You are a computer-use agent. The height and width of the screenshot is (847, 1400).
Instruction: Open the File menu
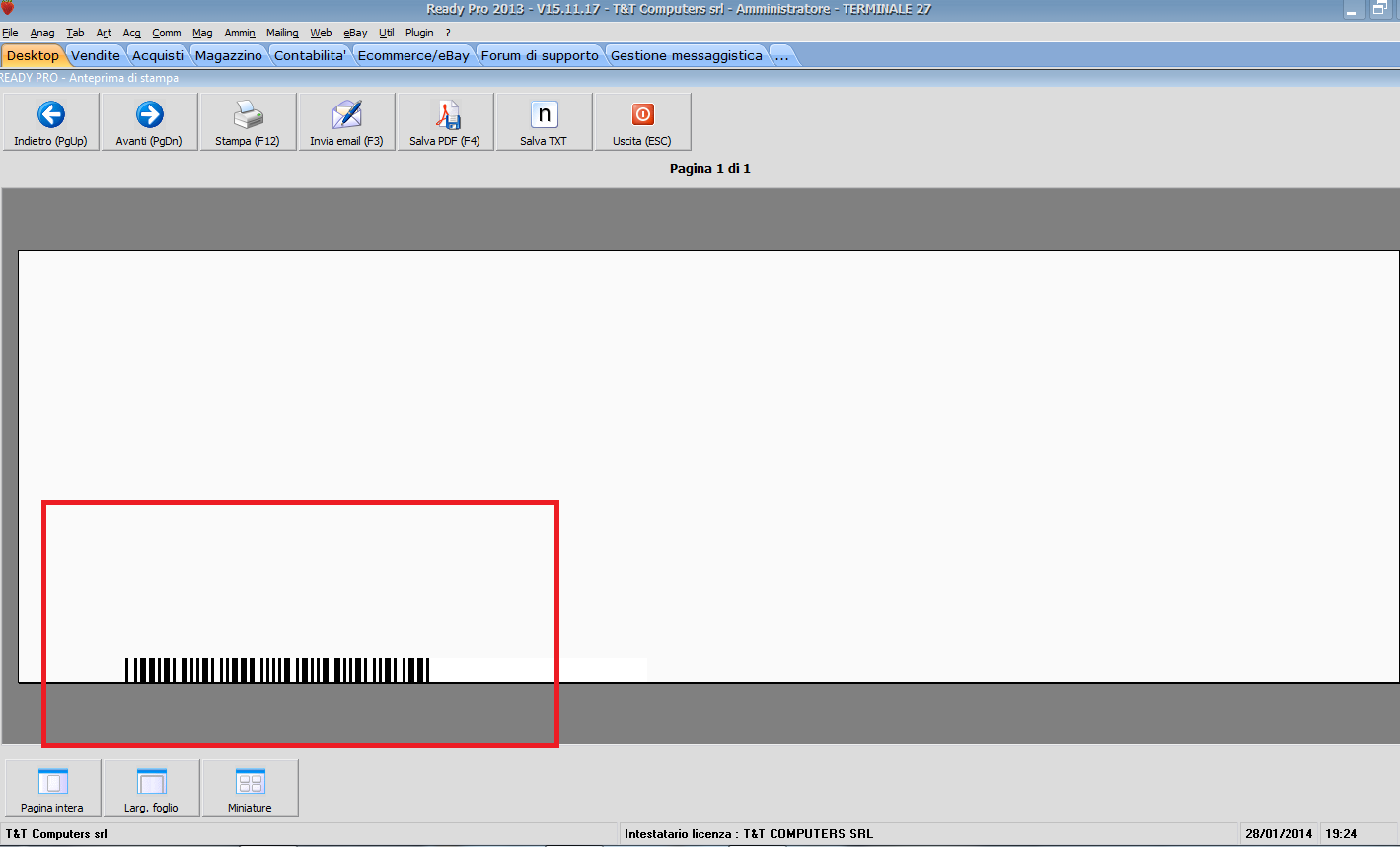(x=10, y=33)
